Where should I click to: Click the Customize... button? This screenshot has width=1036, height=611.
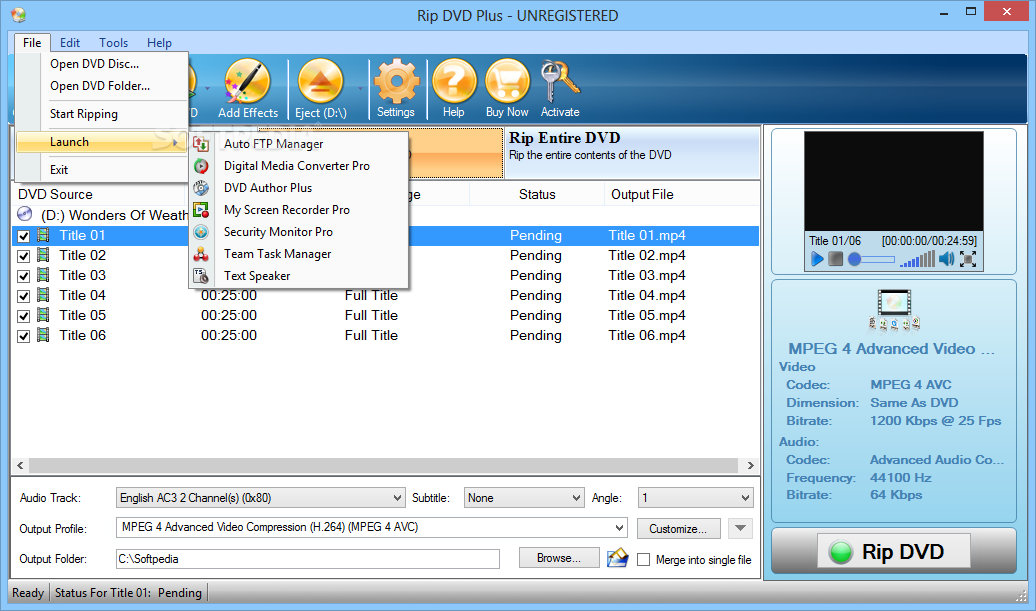click(678, 528)
